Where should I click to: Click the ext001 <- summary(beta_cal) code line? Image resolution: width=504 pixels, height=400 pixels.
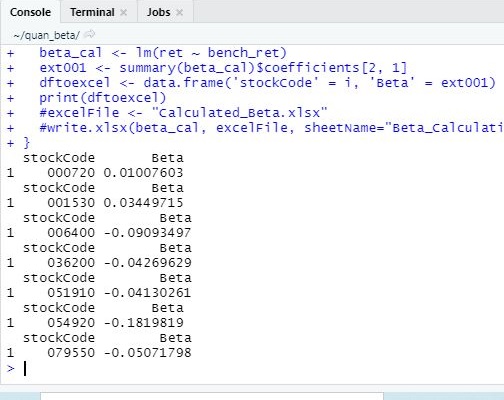[223, 68]
